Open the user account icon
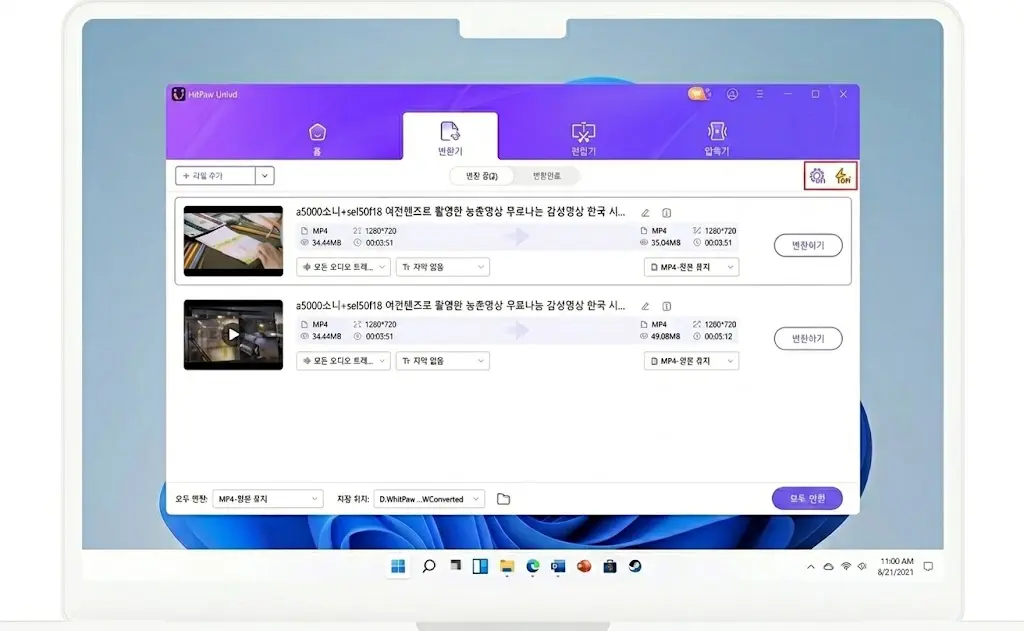Viewport: 1024px width, 631px height. (732, 94)
